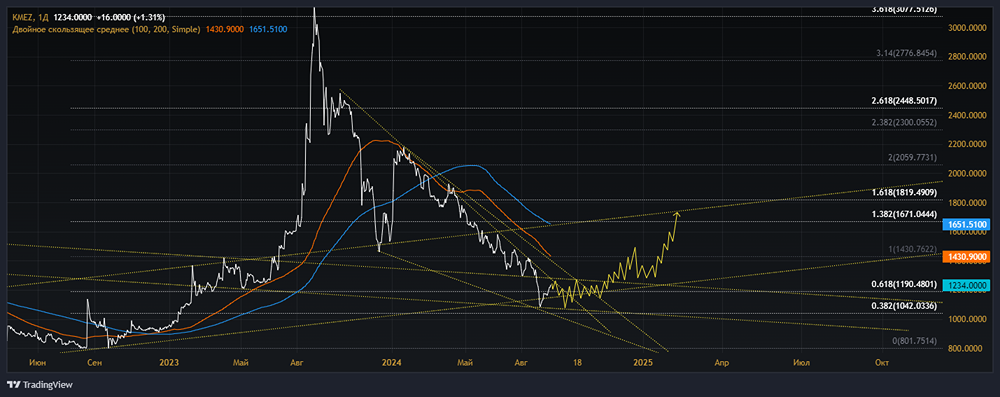Click the Fibonacci label 1.618(1819.4909)
The width and height of the screenshot is (1000, 397).
(904, 192)
